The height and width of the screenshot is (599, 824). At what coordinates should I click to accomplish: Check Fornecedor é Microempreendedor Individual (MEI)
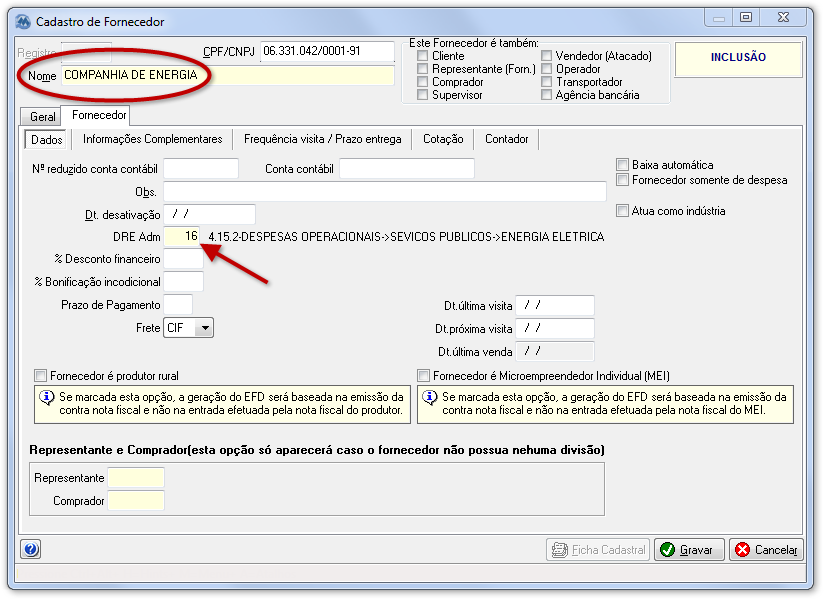(423, 376)
